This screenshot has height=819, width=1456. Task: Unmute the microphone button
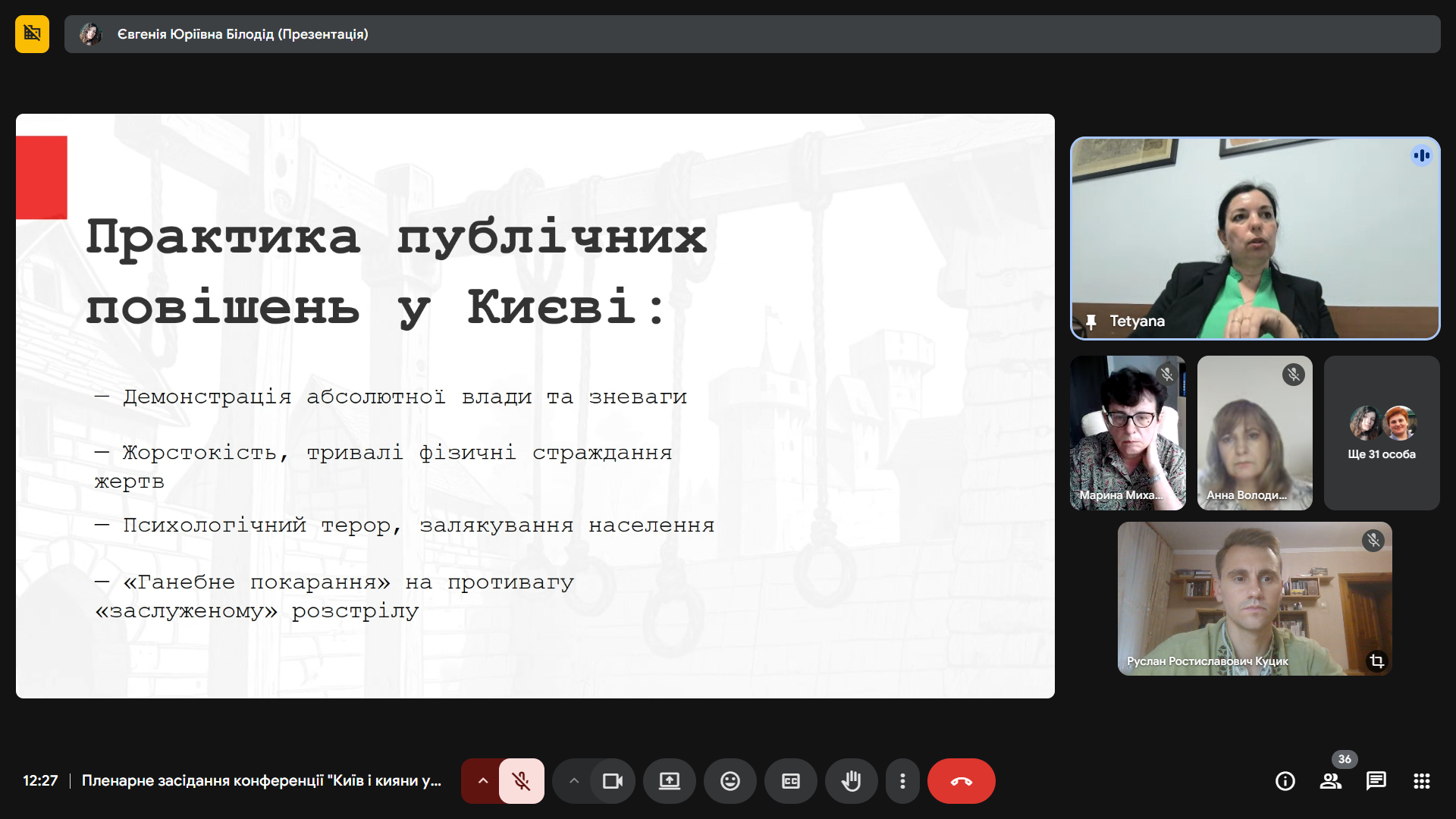coord(521,781)
